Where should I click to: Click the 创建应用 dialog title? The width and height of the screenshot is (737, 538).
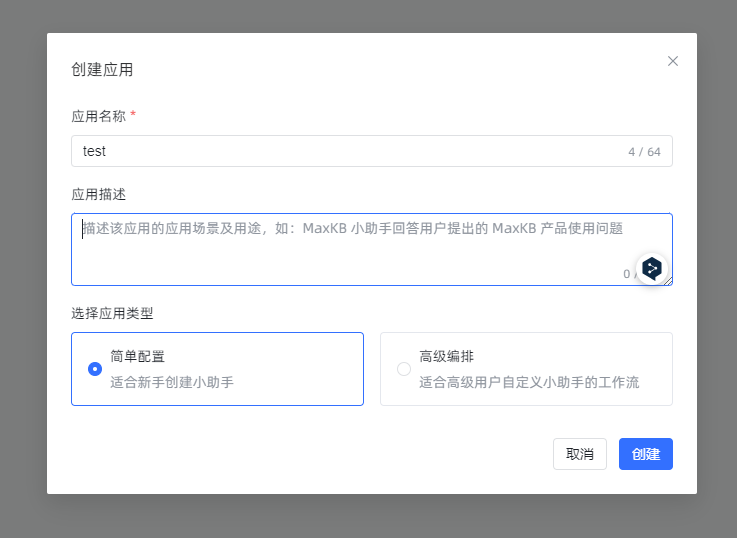pyautogui.click(x=102, y=70)
